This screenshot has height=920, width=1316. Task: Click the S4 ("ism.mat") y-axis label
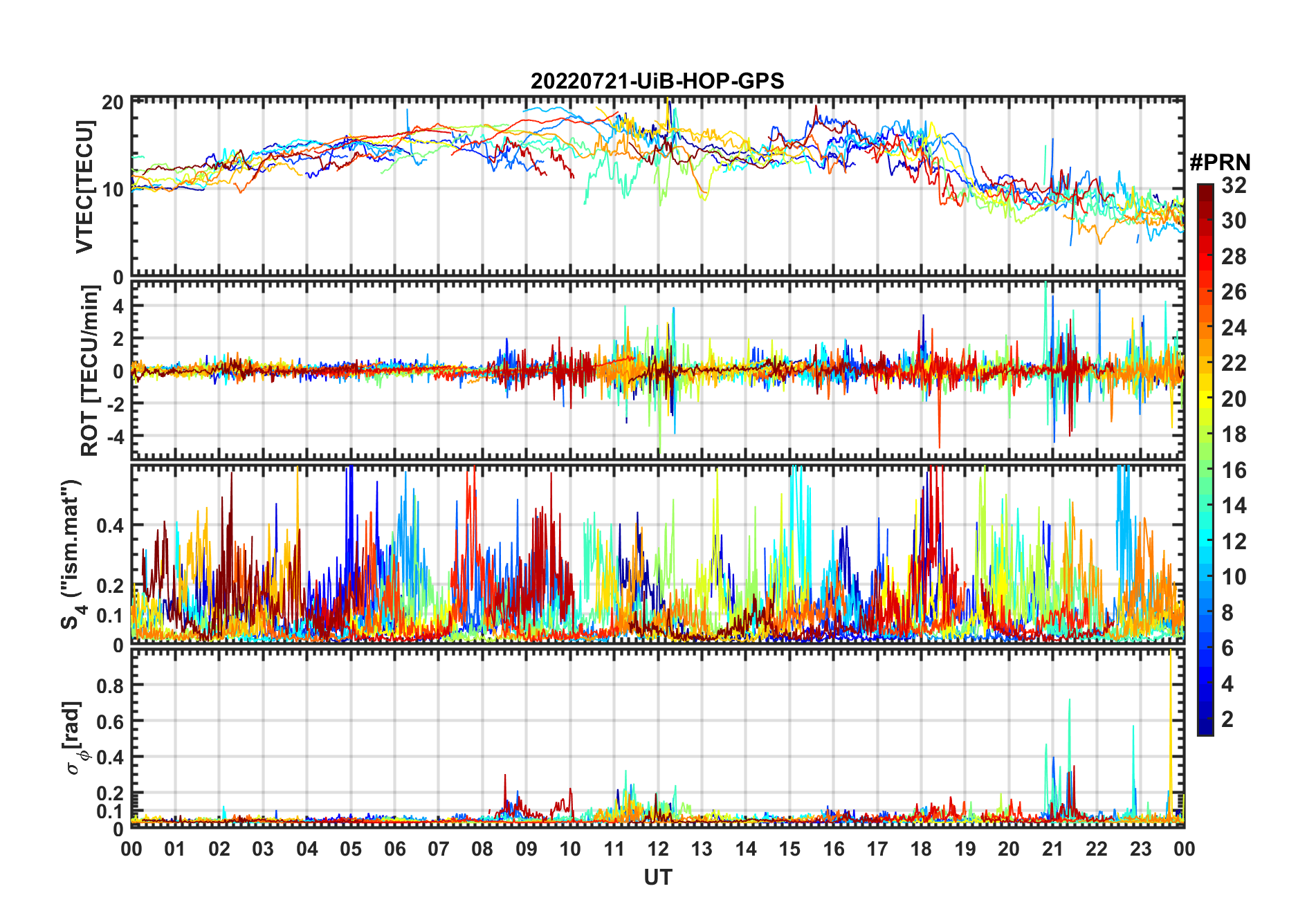click(72, 553)
